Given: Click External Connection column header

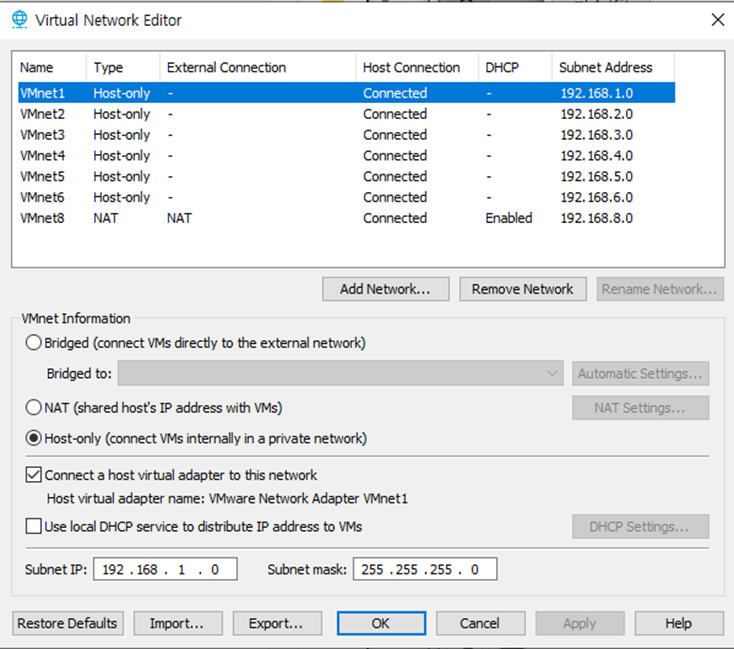Looking at the screenshot, I should (x=258, y=67).
